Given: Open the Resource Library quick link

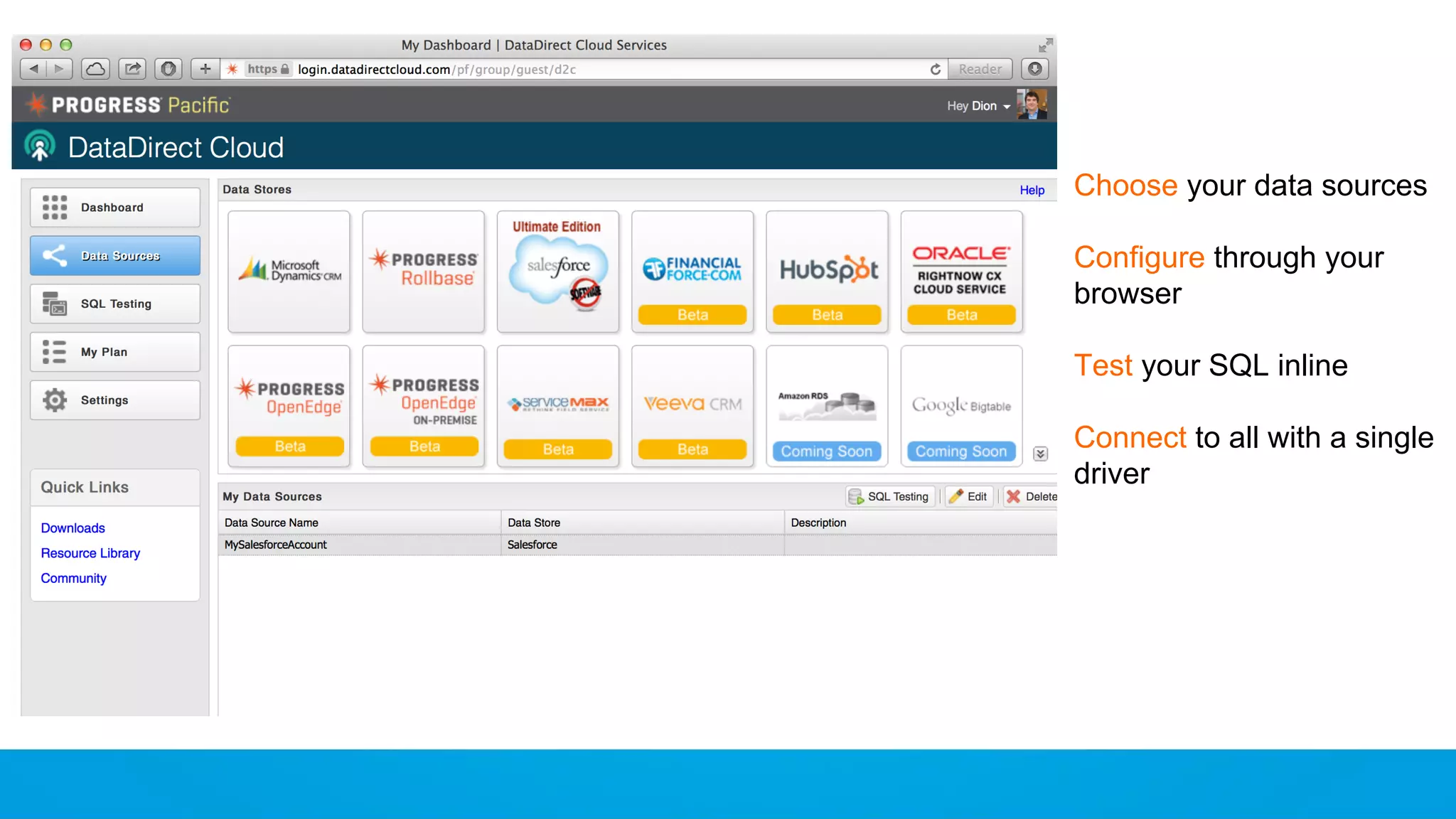Looking at the screenshot, I should click(90, 552).
